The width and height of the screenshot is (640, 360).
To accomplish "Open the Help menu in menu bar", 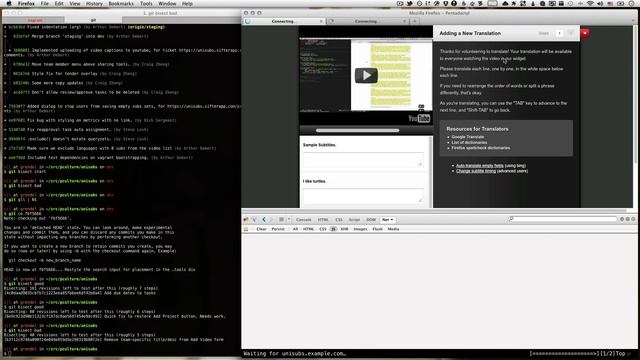I will 187,4.
